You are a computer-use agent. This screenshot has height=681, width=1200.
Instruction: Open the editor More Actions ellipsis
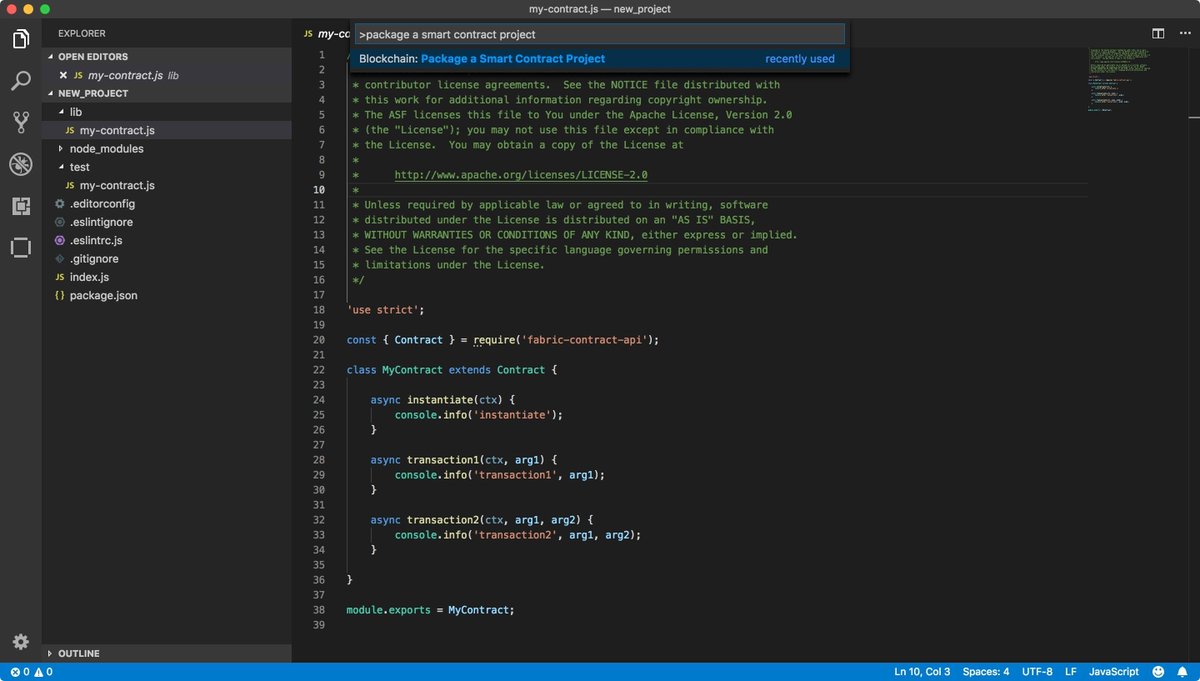pyautogui.click(x=1183, y=34)
